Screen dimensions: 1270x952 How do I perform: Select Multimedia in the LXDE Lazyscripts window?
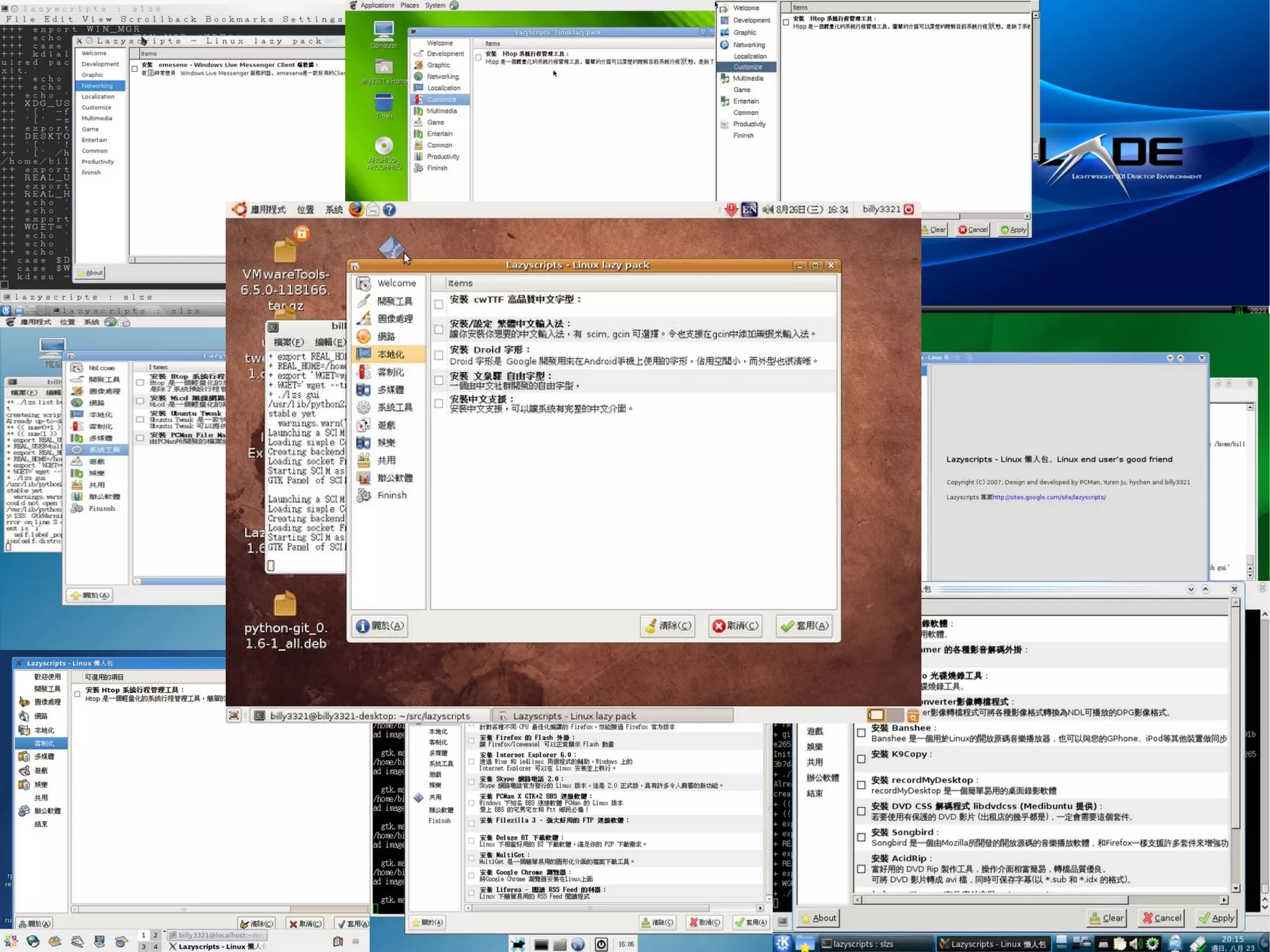747,78
